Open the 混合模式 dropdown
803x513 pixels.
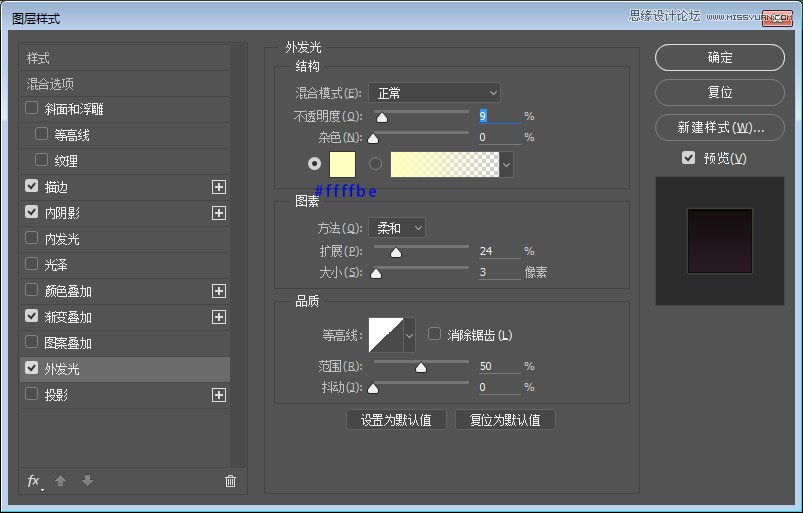pyautogui.click(x=434, y=93)
